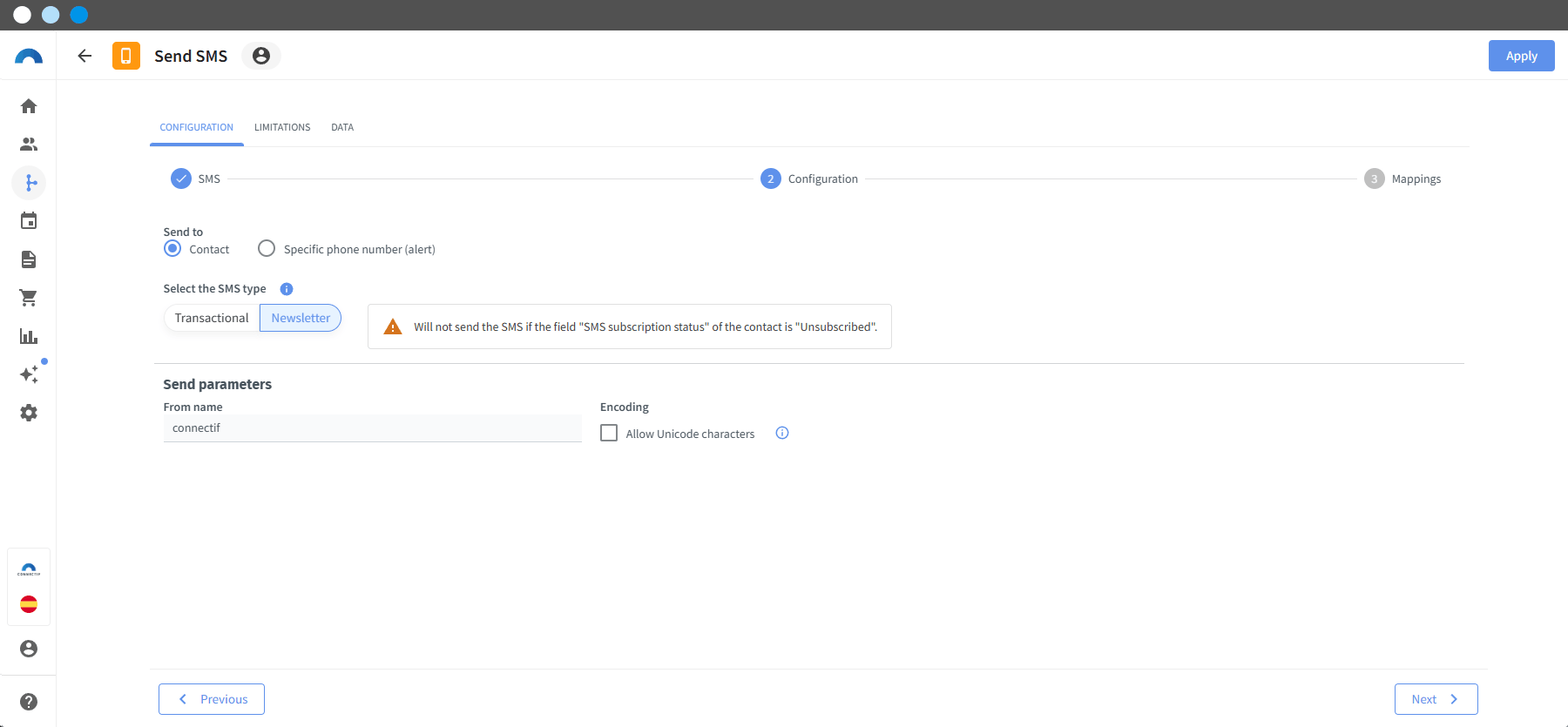The height and width of the screenshot is (727, 1568).
Task: Open the settings gear icon
Action: click(29, 413)
